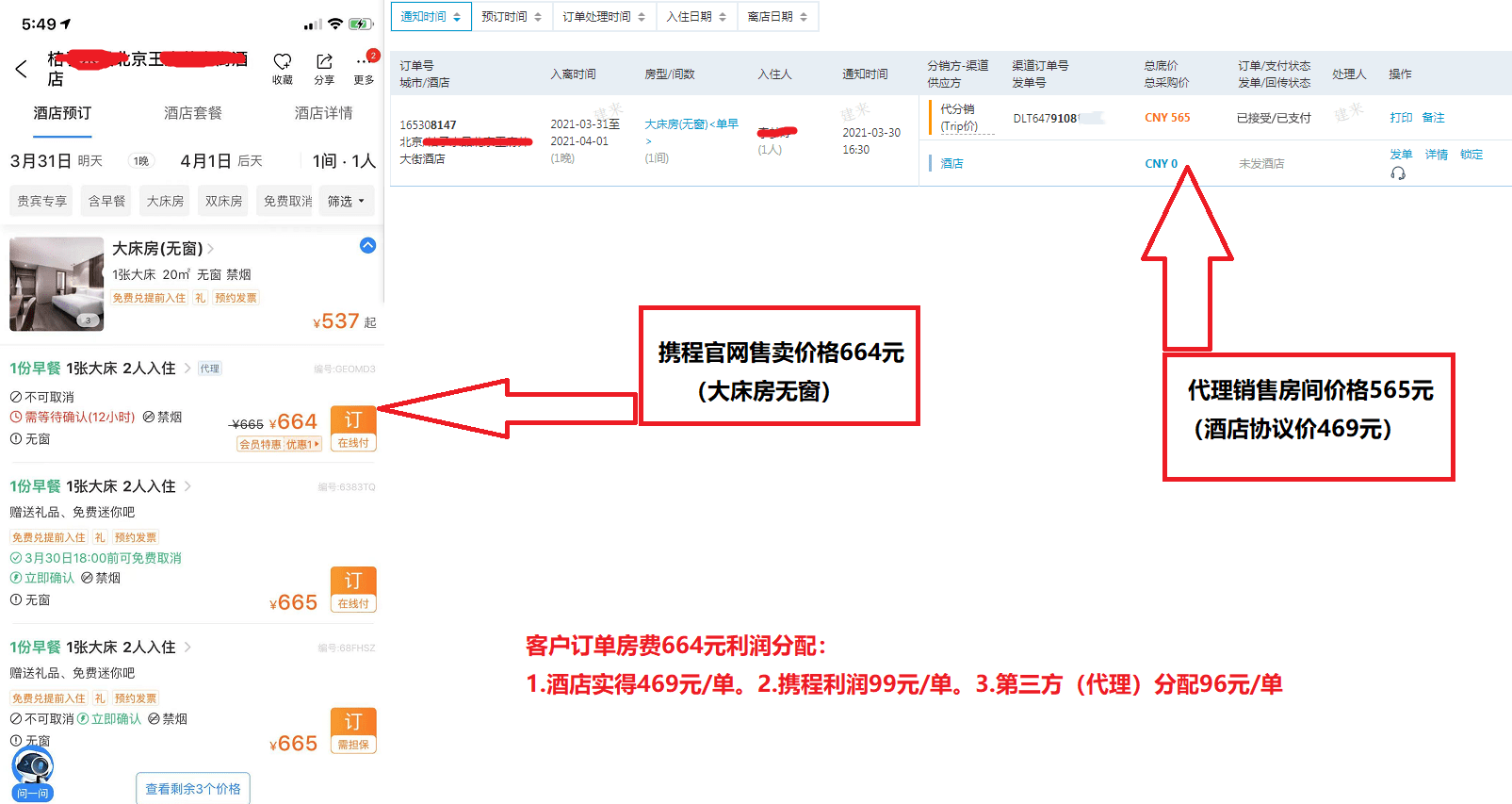Click the 免费兑提前入住 tag in room card
This screenshot has height=804, width=1512.
[x=149, y=298]
